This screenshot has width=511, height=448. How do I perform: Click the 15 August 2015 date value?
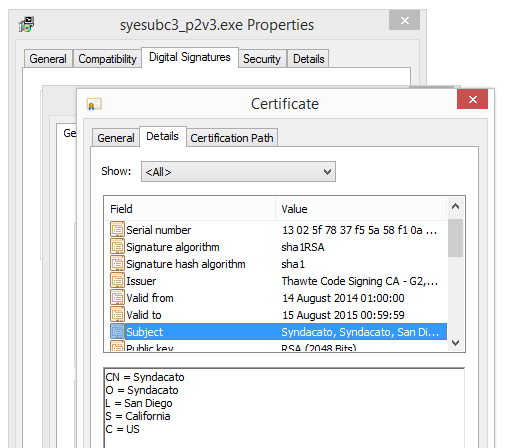tap(343, 315)
